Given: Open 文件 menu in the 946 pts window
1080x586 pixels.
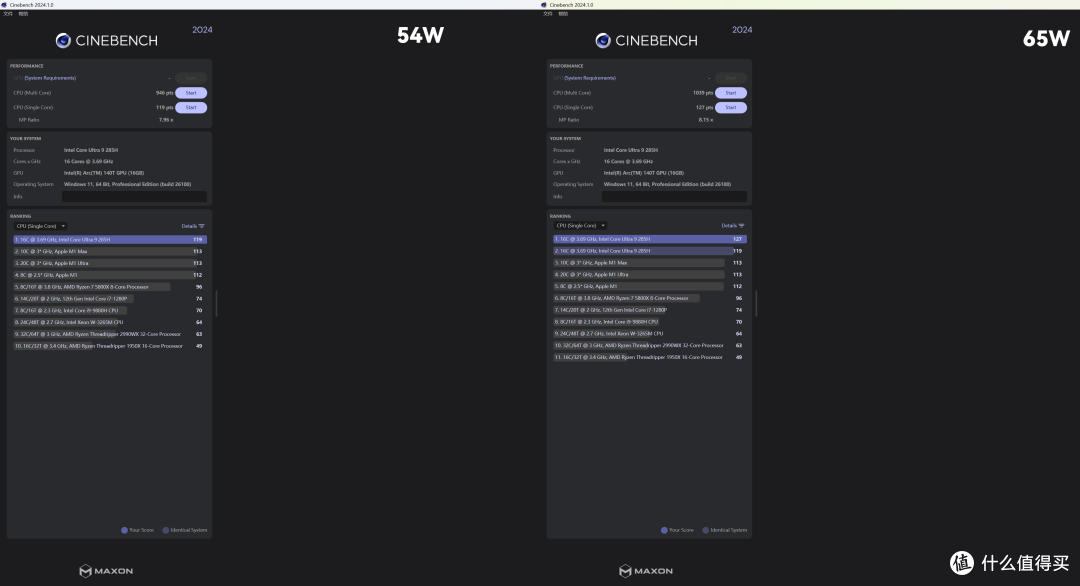Looking at the screenshot, I should click(8, 14).
